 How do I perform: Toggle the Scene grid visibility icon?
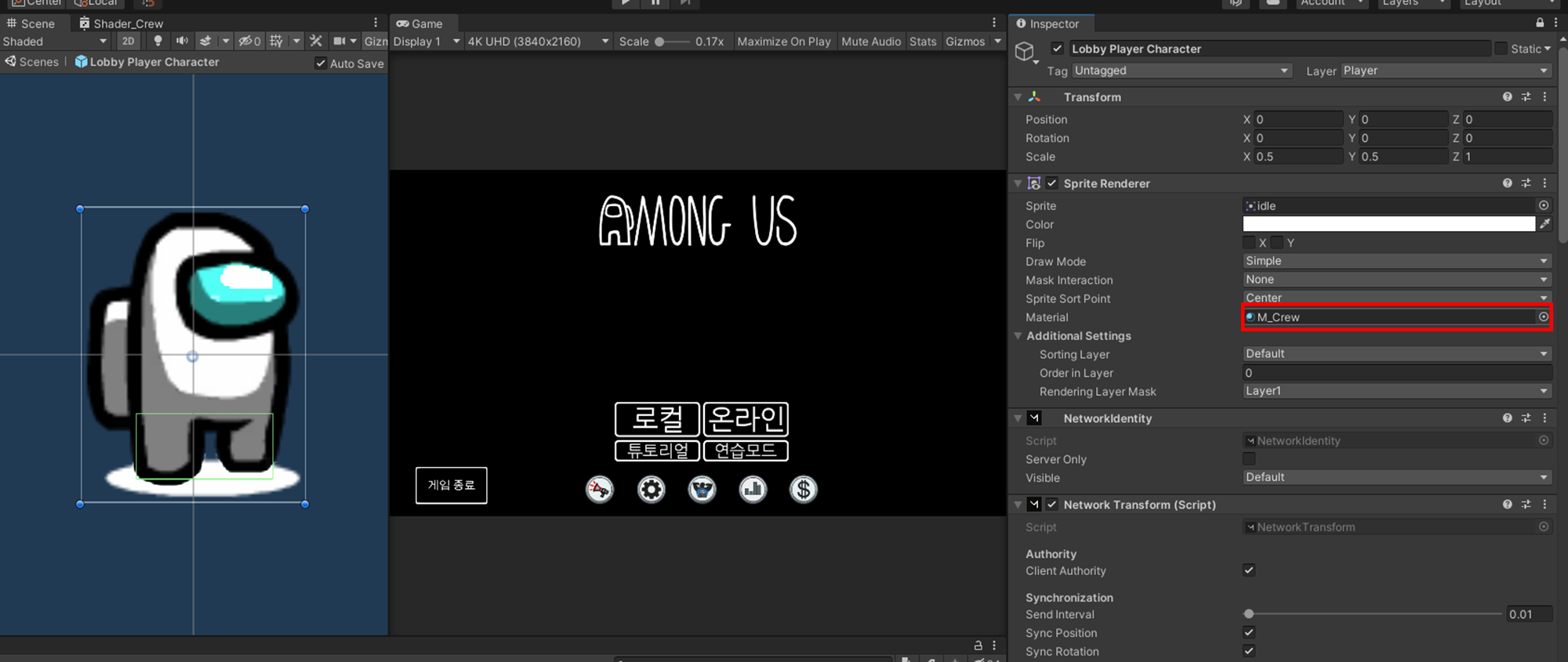point(276,41)
